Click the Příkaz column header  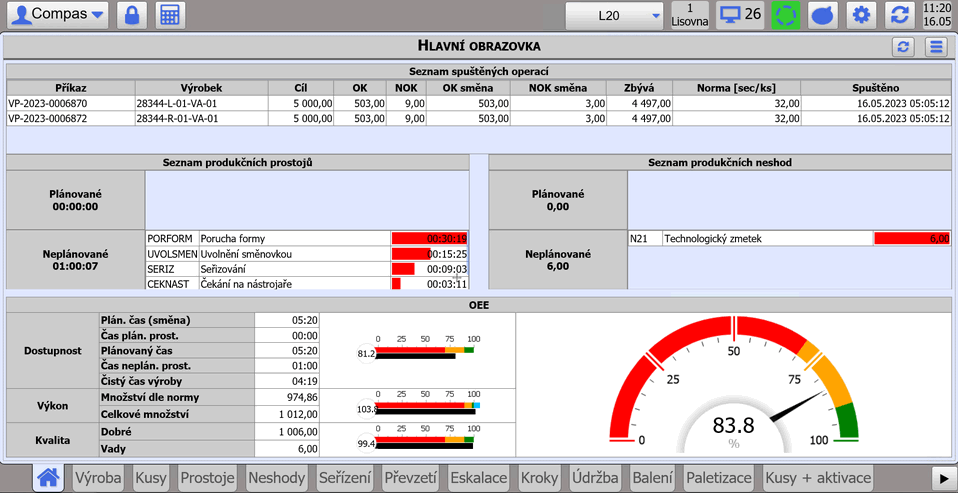(71, 88)
